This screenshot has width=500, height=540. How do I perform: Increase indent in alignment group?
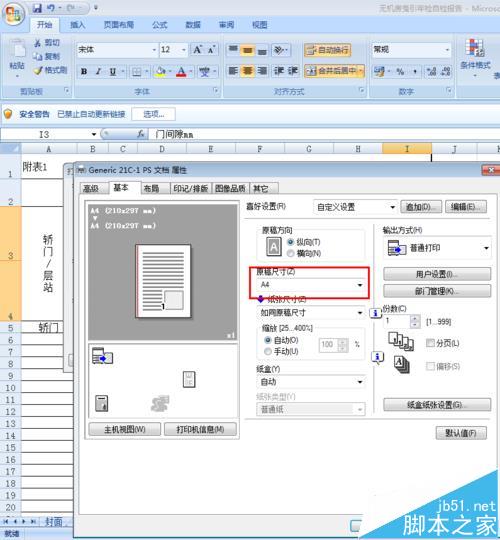(x=293, y=71)
